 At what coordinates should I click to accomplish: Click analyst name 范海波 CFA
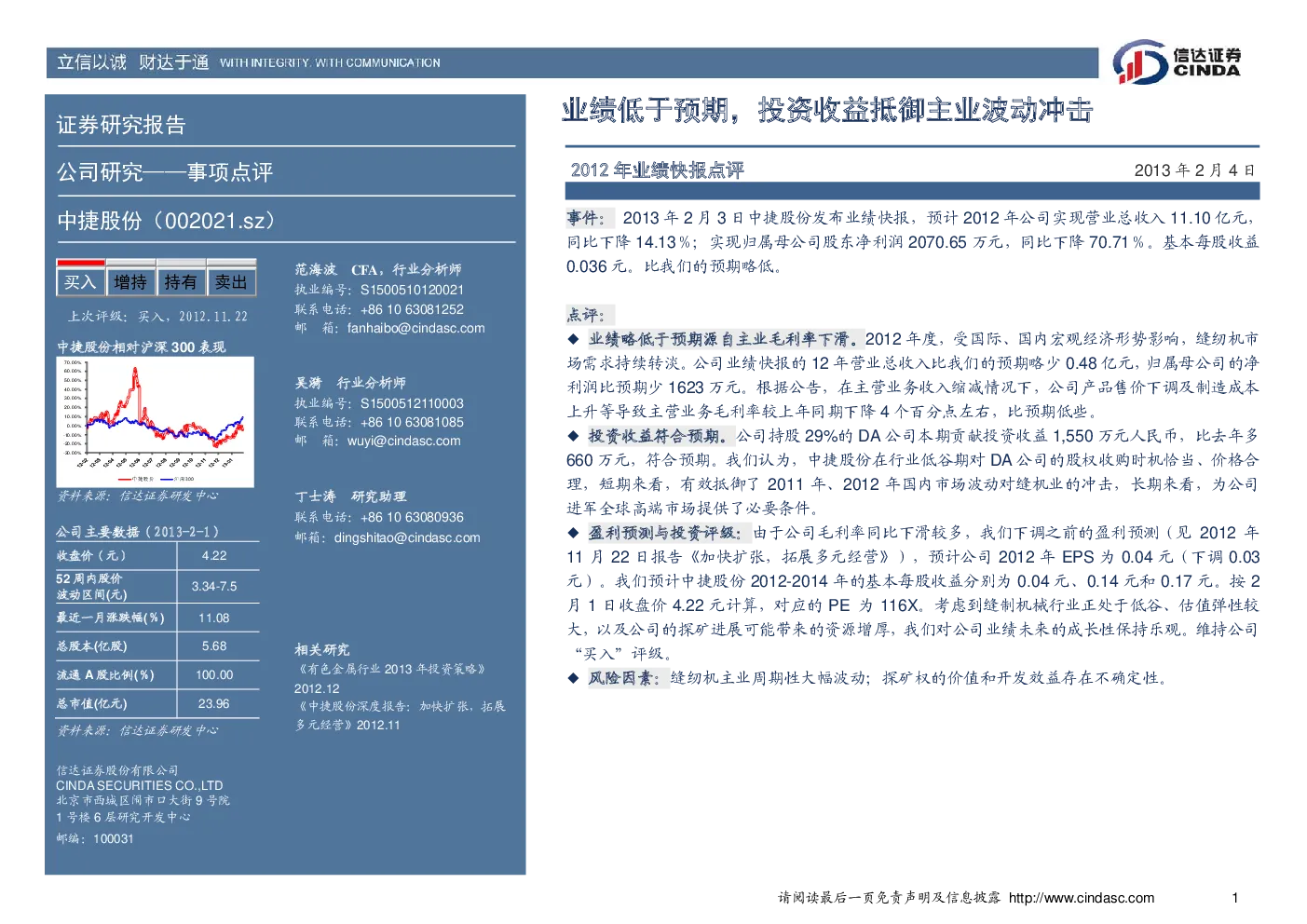335,269
